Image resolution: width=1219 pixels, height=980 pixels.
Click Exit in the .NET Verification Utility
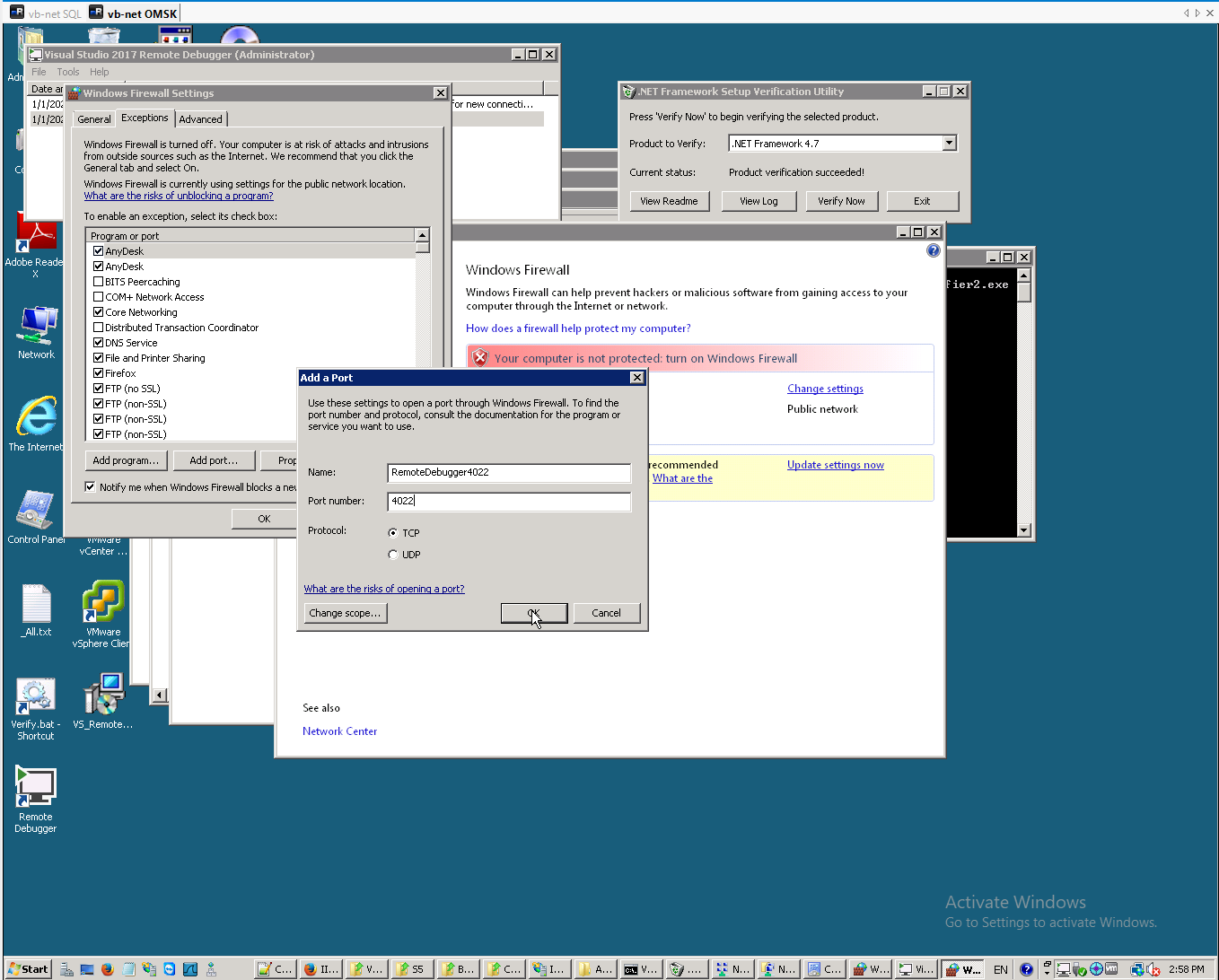point(922,201)
